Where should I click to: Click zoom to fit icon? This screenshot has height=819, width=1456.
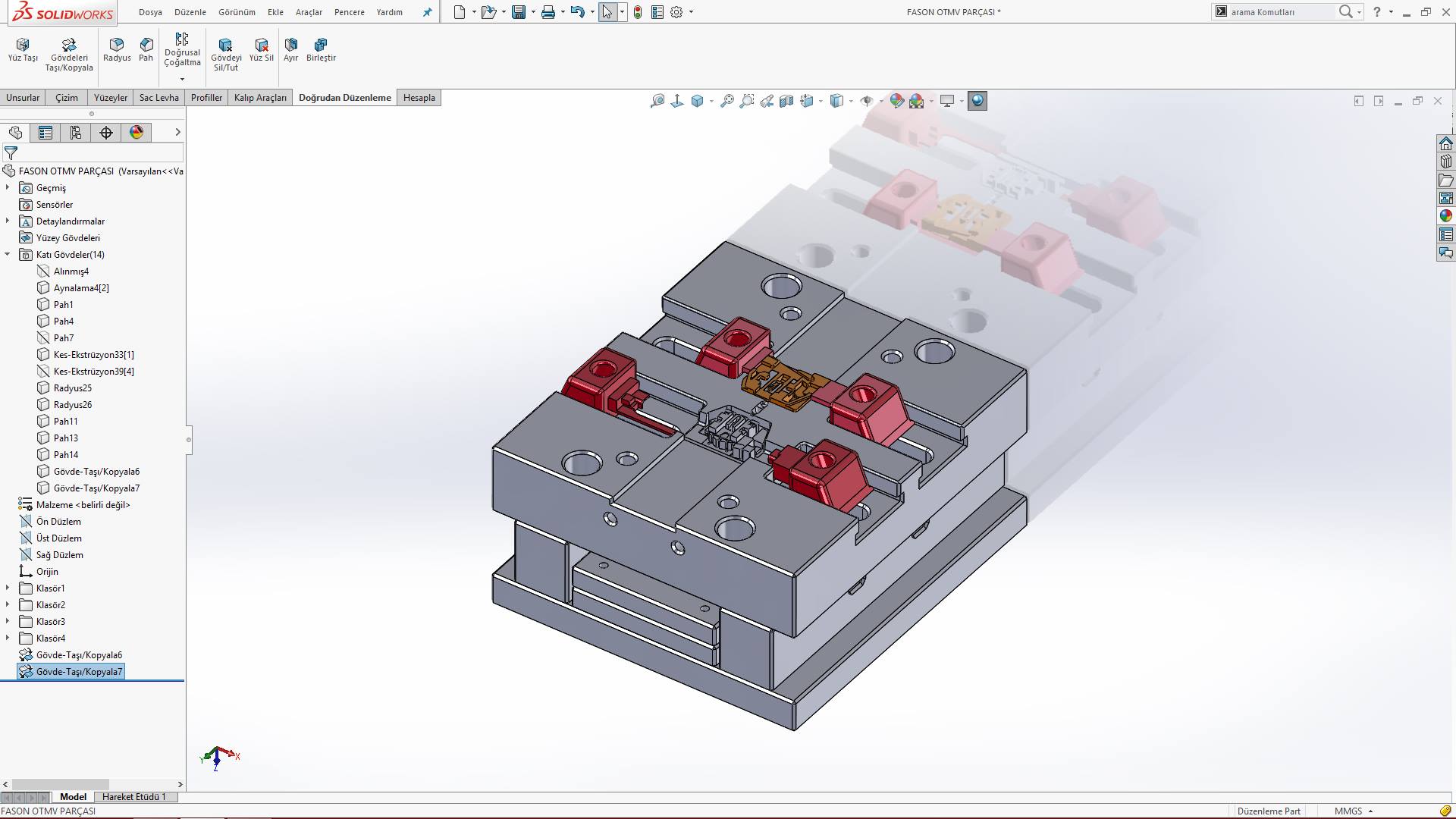pos(726,101)
